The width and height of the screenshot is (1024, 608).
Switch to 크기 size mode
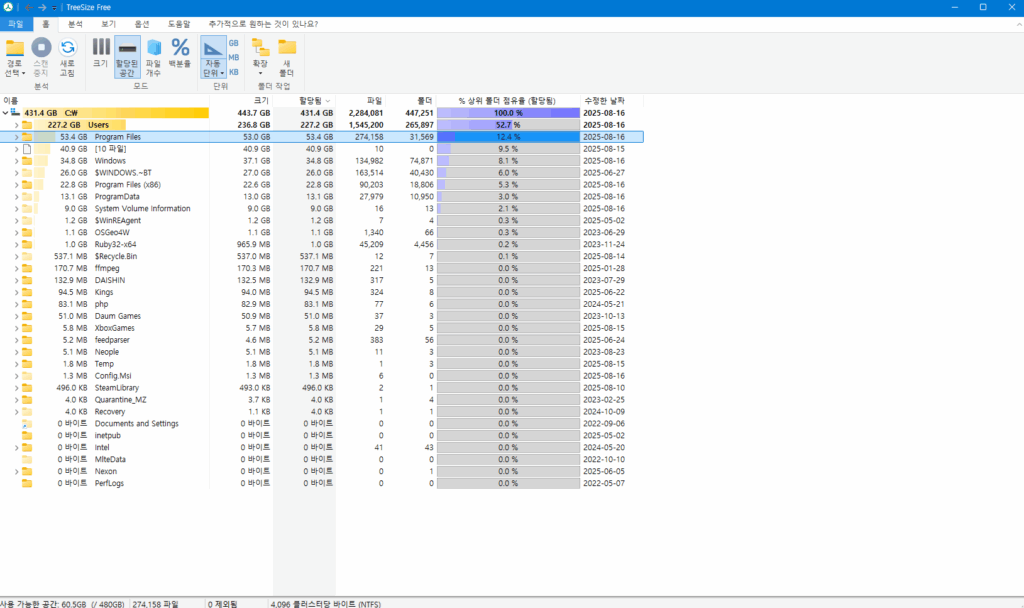coord(101,52)
